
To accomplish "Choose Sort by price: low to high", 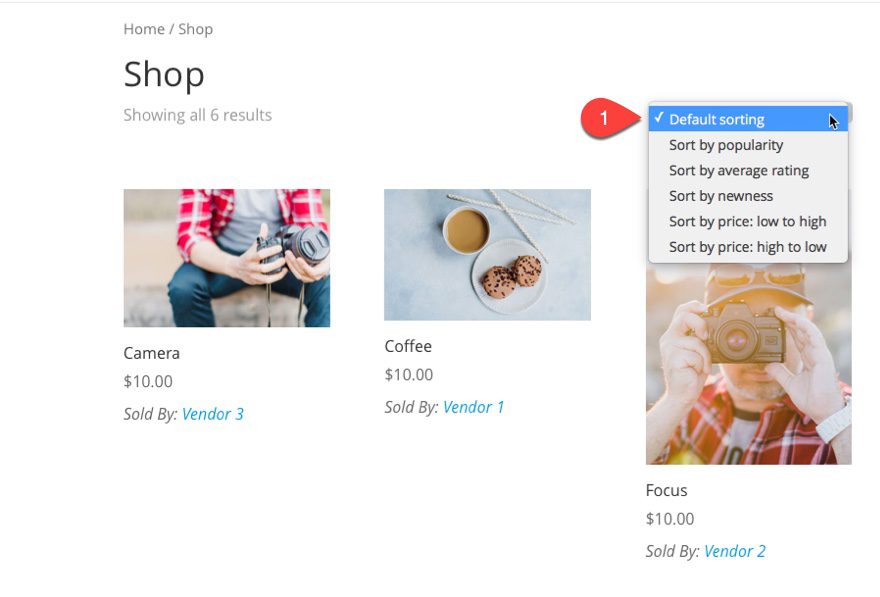I will (747, 222).
